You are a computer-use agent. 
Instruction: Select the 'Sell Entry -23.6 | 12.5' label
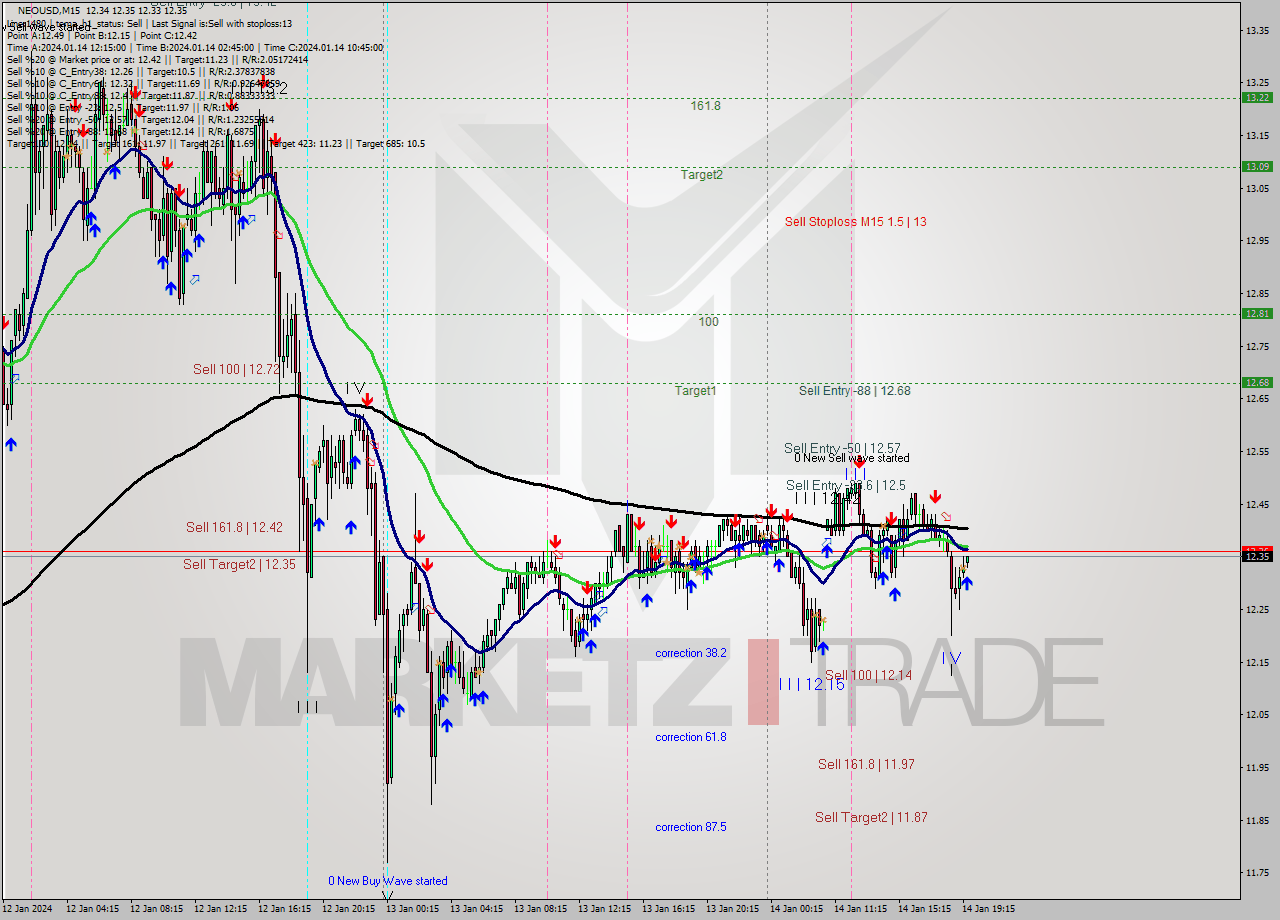[845, 485]
